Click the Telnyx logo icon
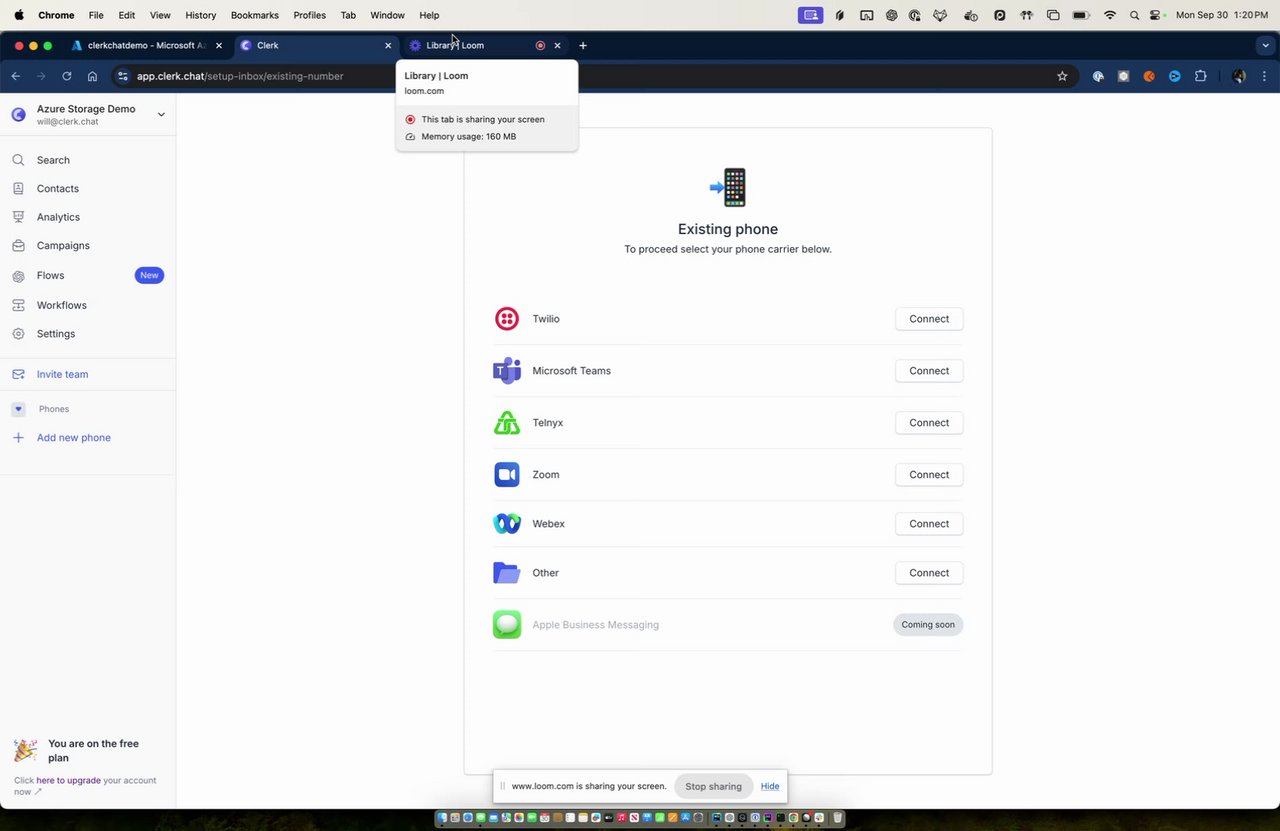Viewport: 1280px width, 831px height. [507, 423]
